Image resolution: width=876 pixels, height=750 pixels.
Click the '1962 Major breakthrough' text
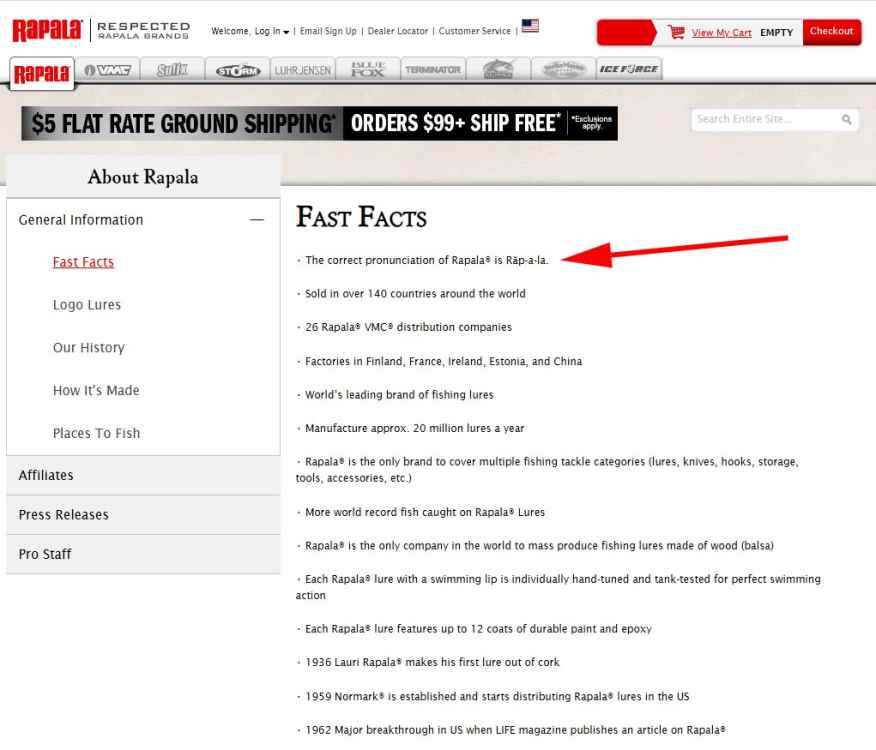[x=515, y=730]
